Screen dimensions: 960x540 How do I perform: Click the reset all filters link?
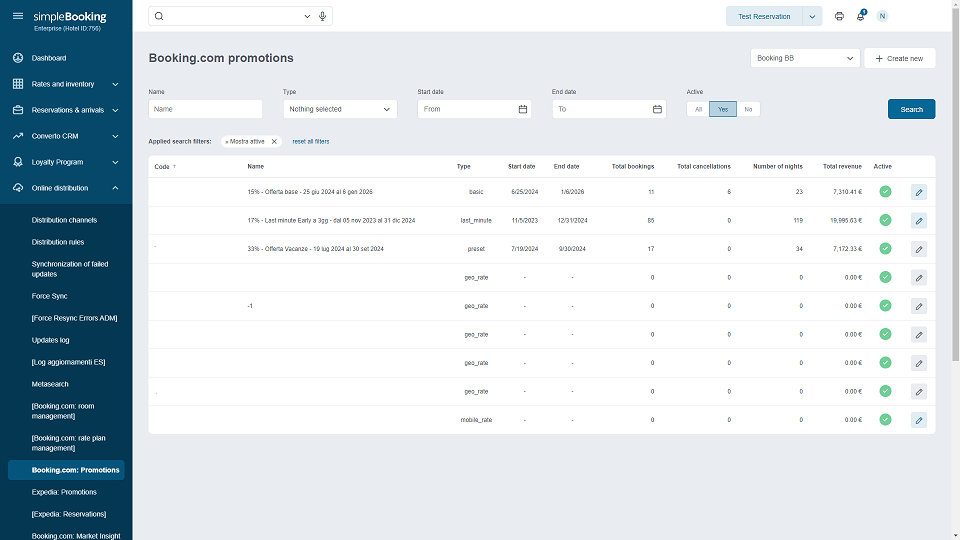pos(310,142)
